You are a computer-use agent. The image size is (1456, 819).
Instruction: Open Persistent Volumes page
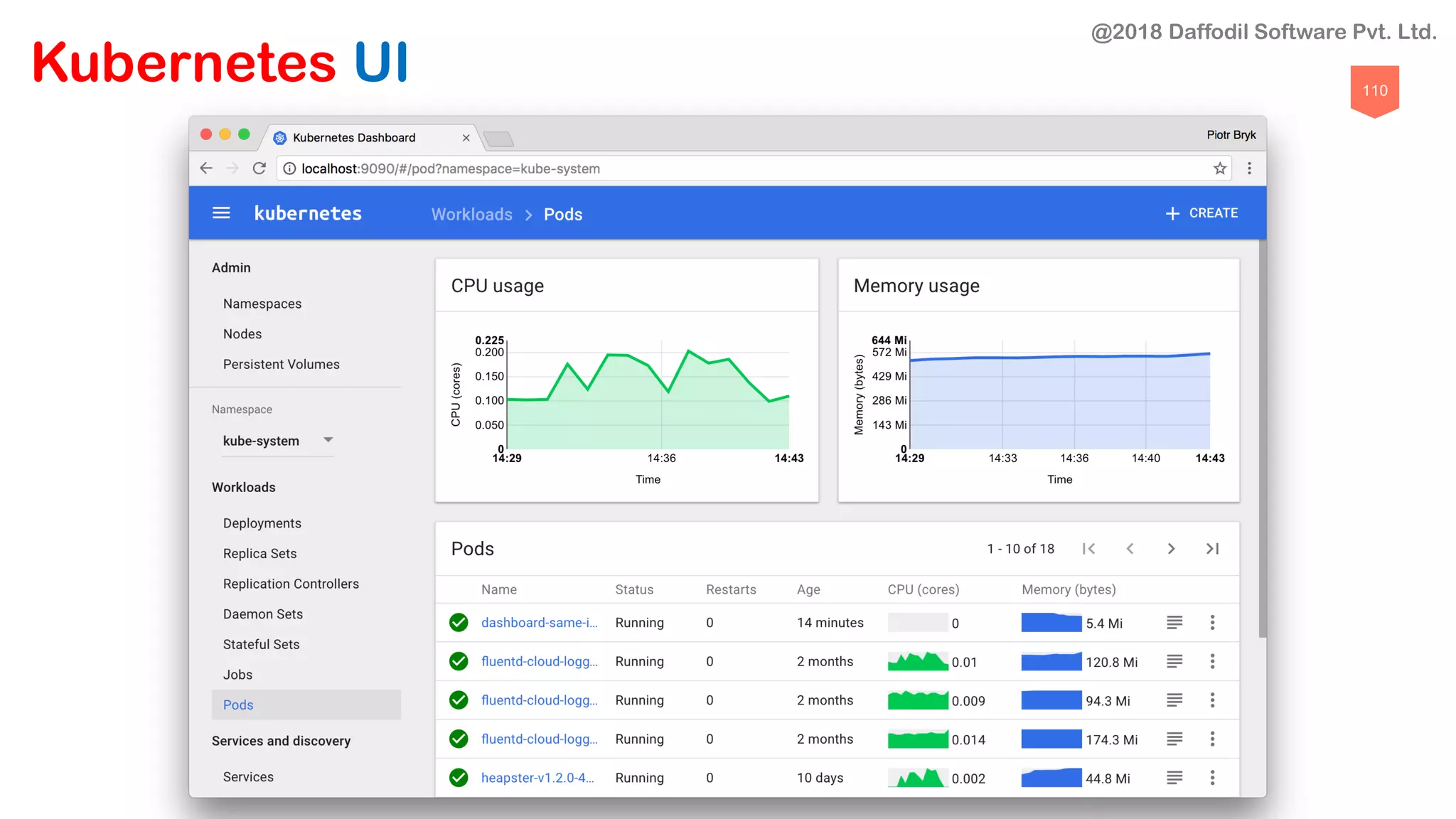point(282,364)
